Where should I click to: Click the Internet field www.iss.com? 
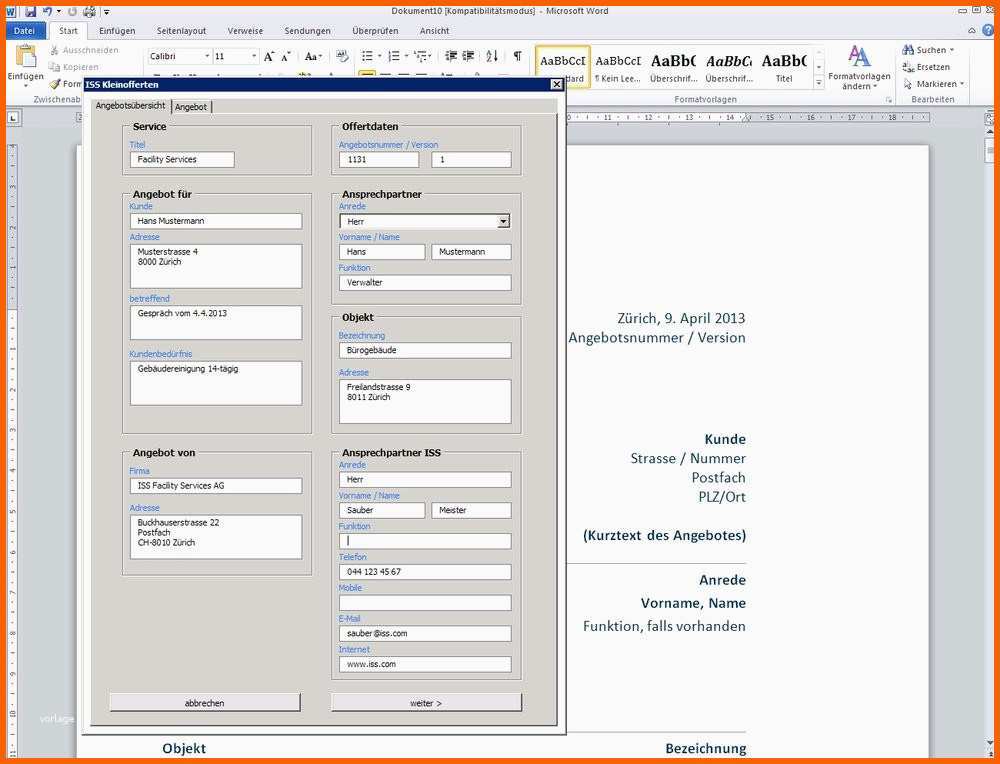click(x=425, y=664)
